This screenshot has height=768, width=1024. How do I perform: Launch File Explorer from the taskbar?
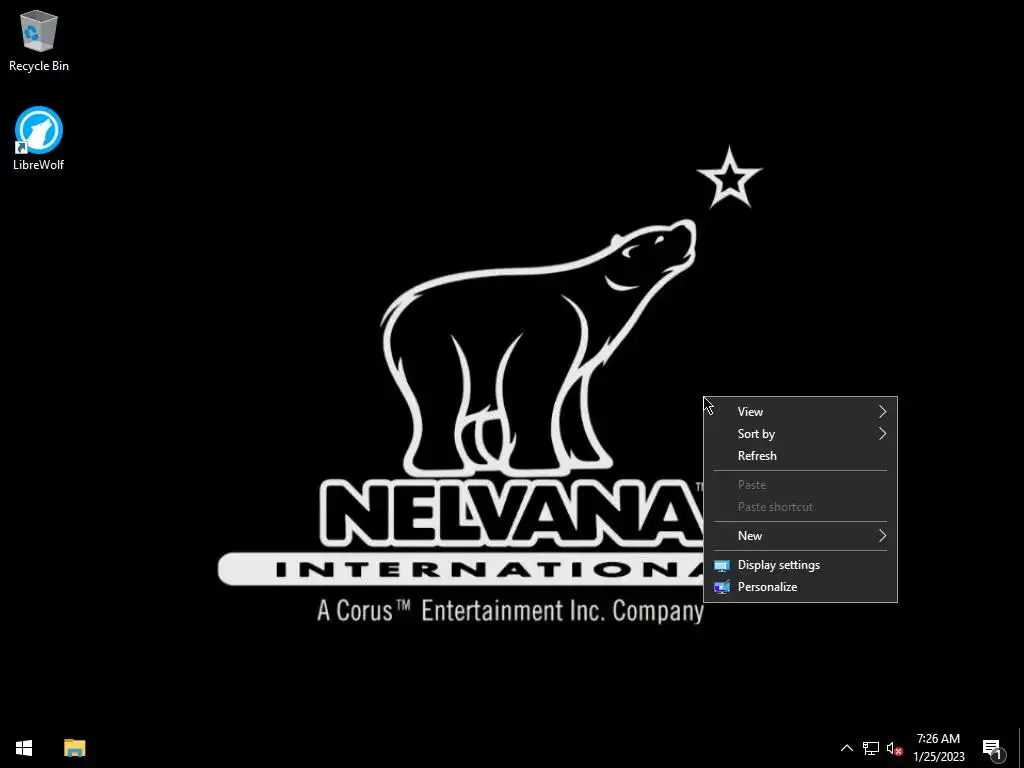click(x=74, y=748)
